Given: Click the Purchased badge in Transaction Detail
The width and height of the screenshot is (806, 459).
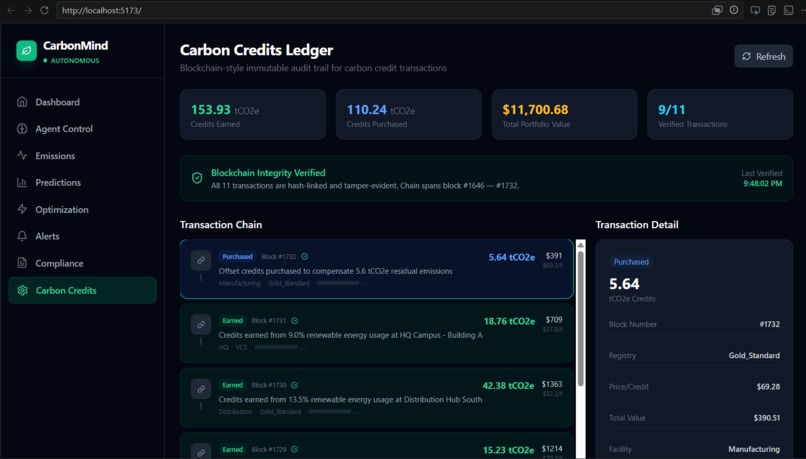Looking at the screenshot, I should (631, 262).
